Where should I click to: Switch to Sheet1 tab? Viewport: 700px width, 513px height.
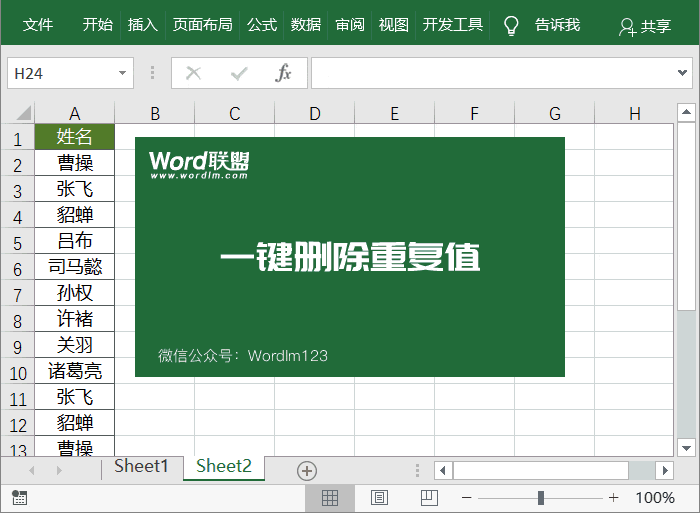pyautogui.click(x=141, y=467)
